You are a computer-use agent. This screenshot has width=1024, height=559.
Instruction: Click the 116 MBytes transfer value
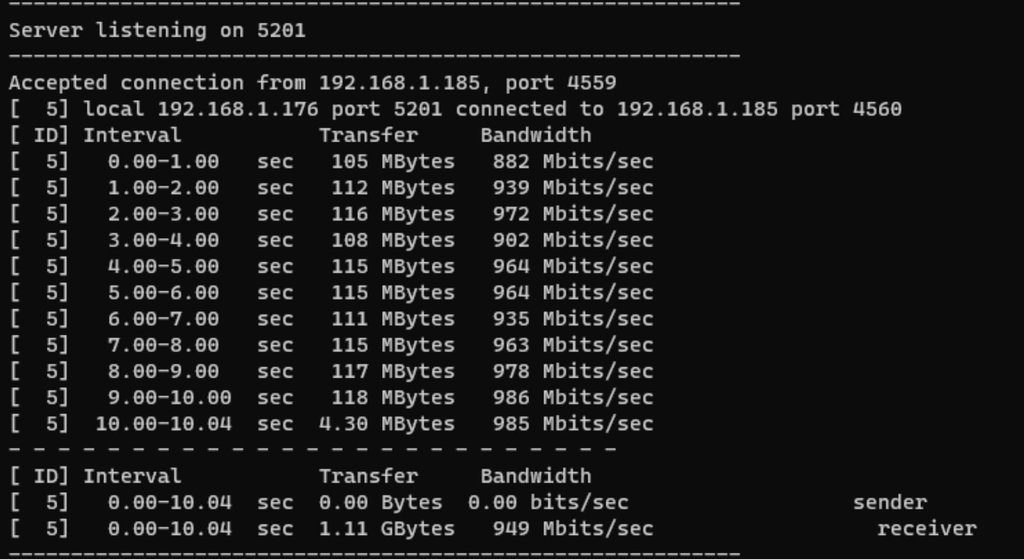pos(392,214)
